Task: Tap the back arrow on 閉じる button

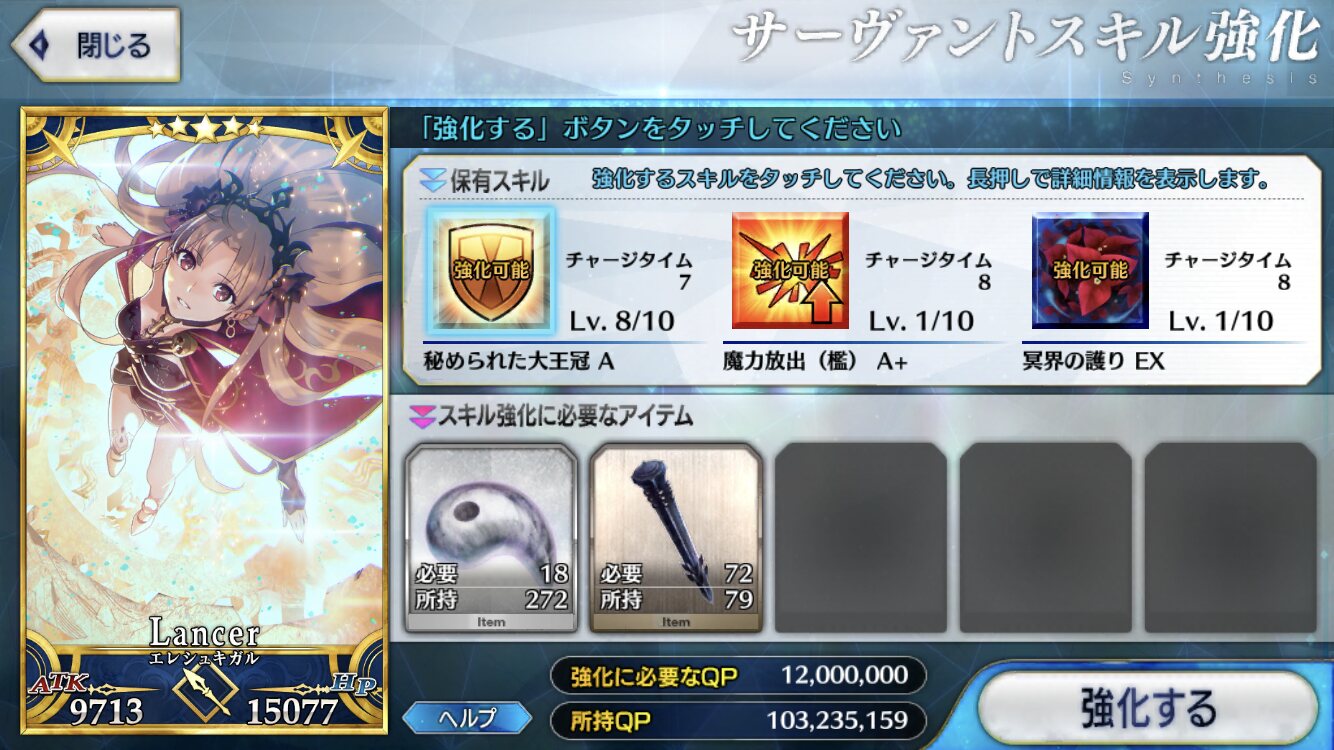Action: coord(40,45)
